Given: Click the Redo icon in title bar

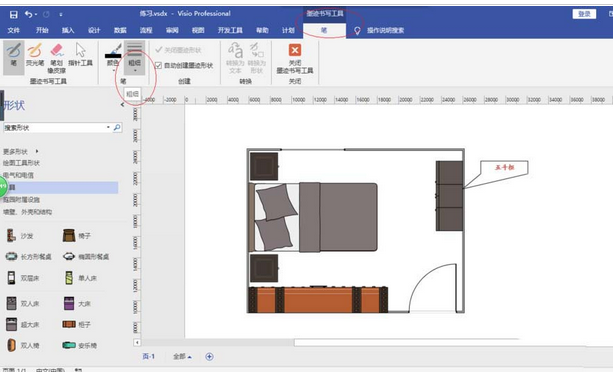Looking at the screenshot, I should (46, 14).
